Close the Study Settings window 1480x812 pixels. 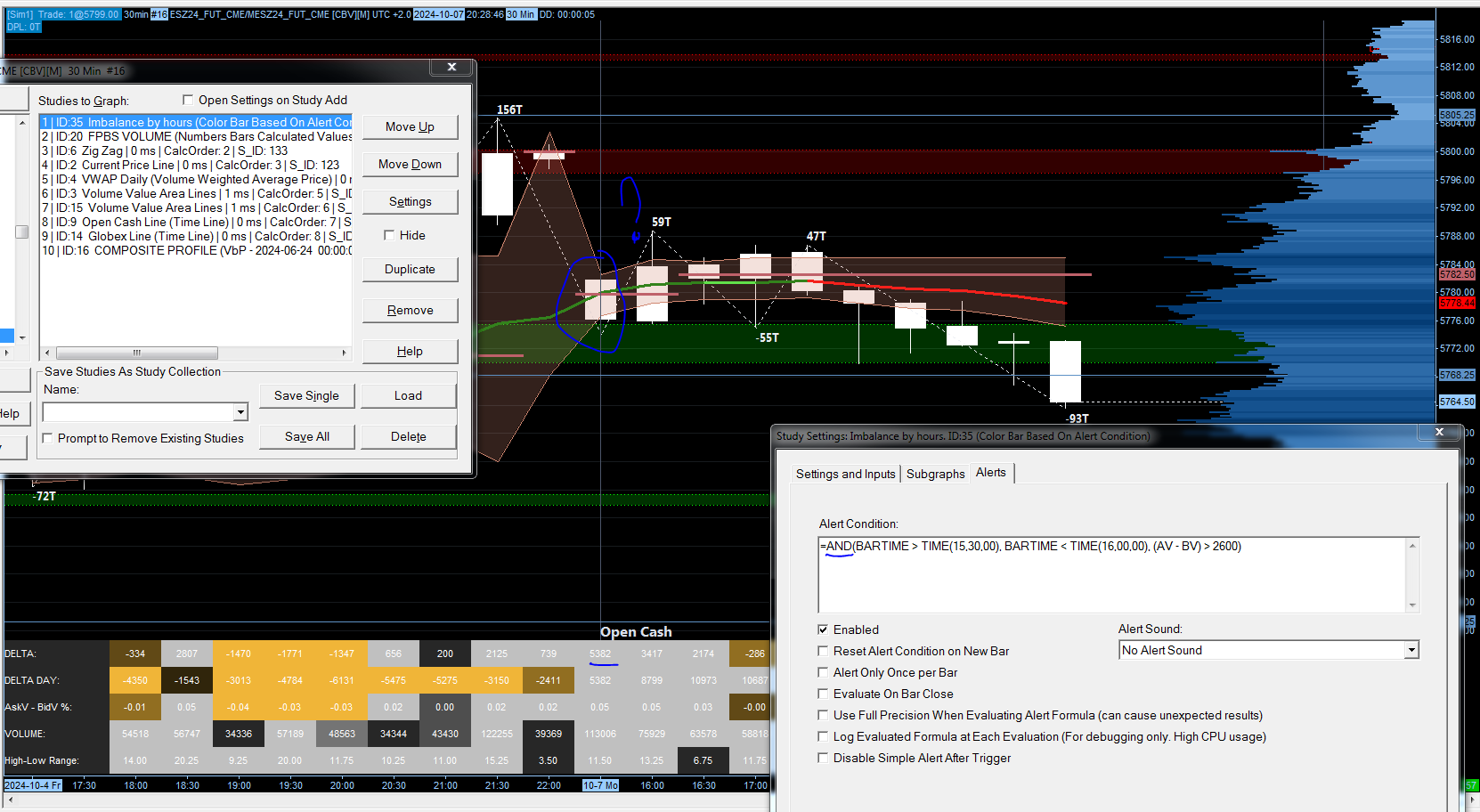click(x=1439, y=432)
